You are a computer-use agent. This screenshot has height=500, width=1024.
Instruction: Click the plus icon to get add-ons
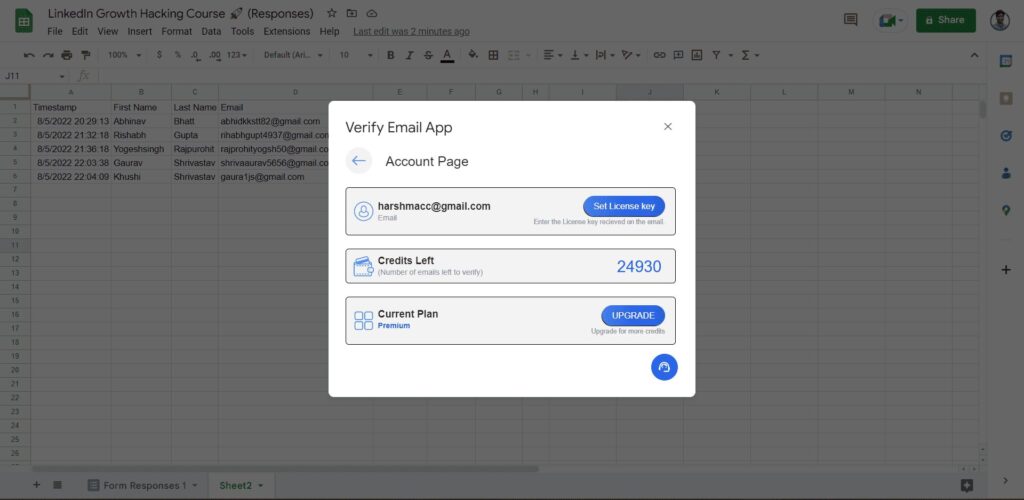1006,270
